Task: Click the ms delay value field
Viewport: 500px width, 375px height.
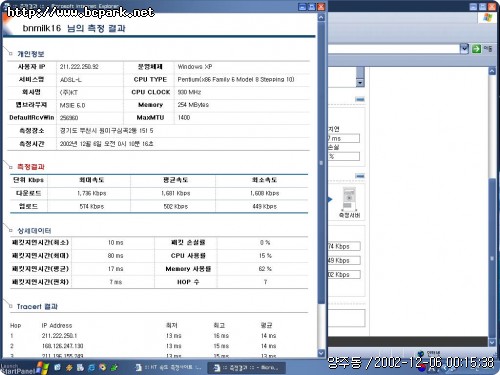Action: [x=344, y=138]
